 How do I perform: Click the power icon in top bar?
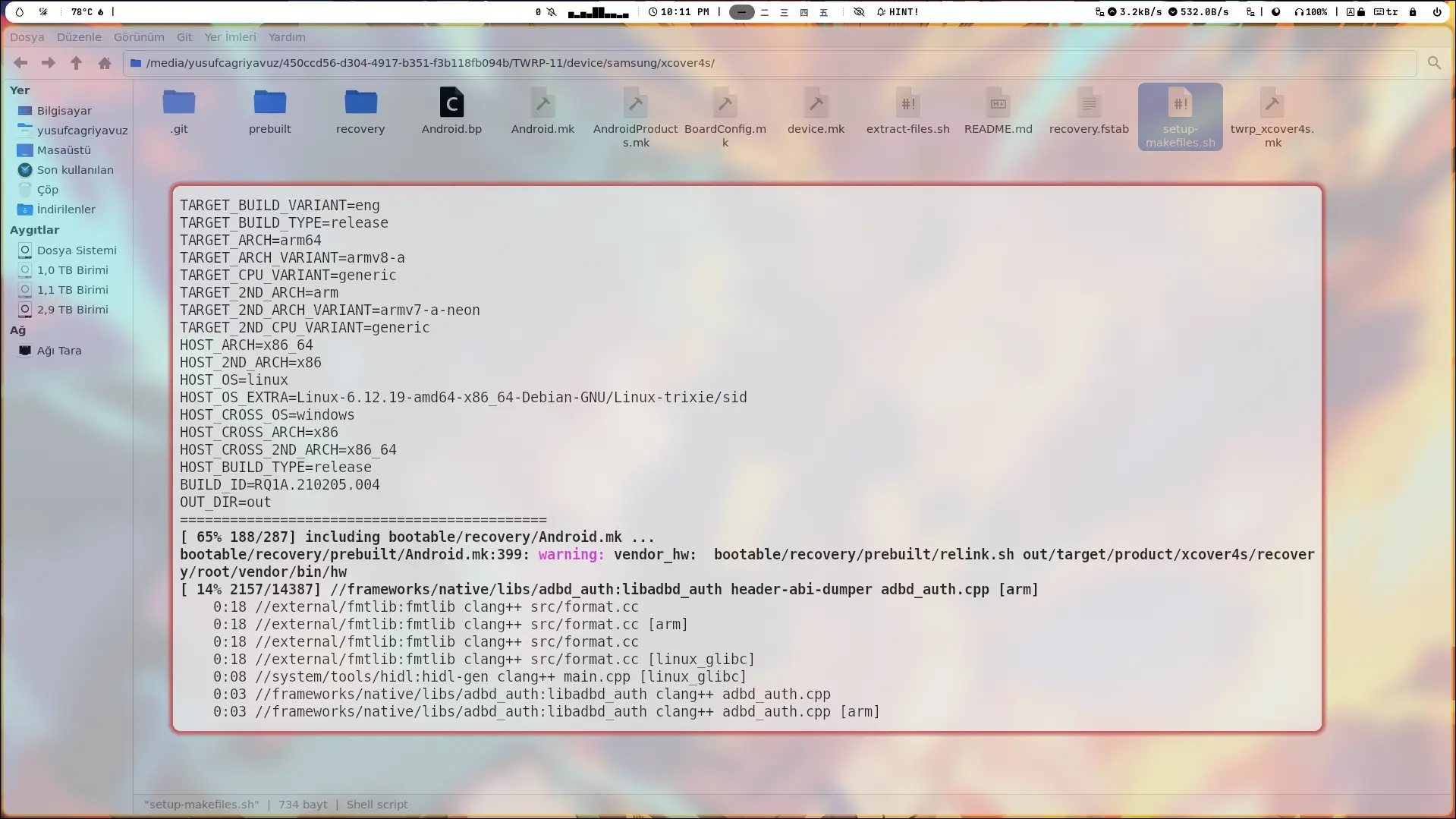coord(1436,12)
